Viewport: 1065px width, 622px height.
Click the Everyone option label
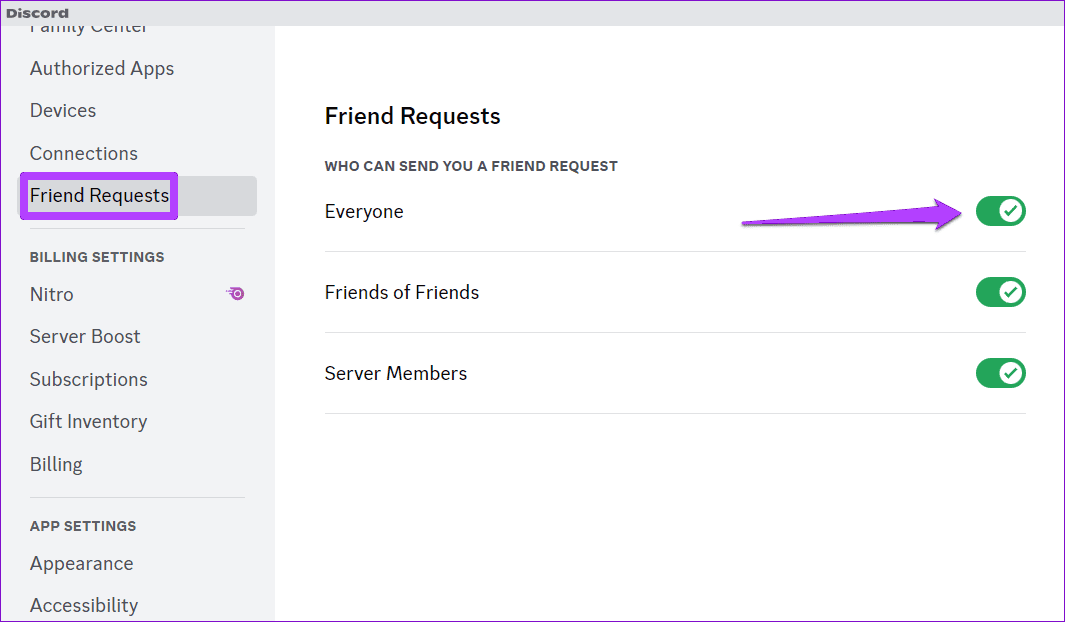click(363, 211)
